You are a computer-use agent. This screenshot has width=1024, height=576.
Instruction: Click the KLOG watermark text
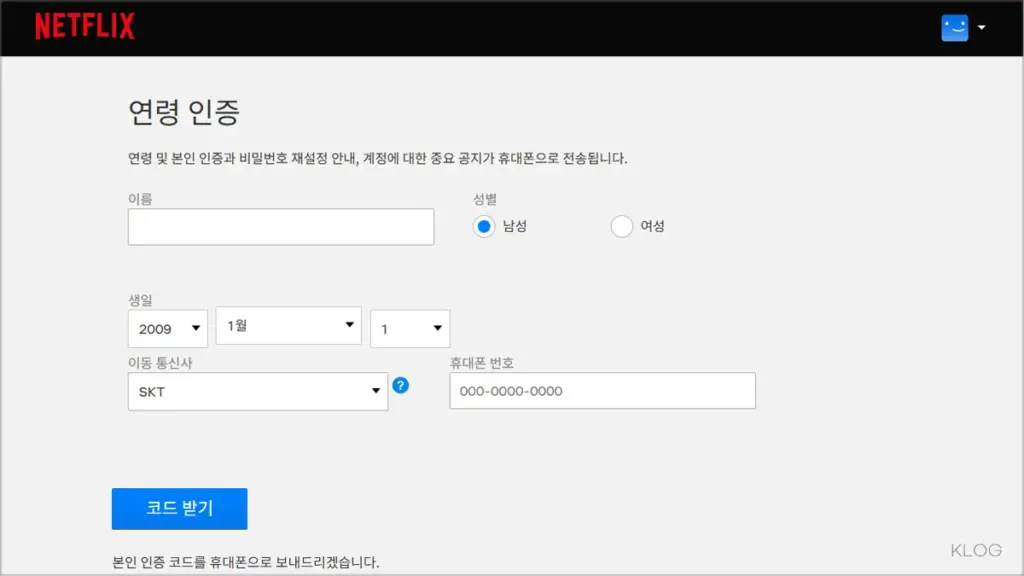(x=975, y=549)
